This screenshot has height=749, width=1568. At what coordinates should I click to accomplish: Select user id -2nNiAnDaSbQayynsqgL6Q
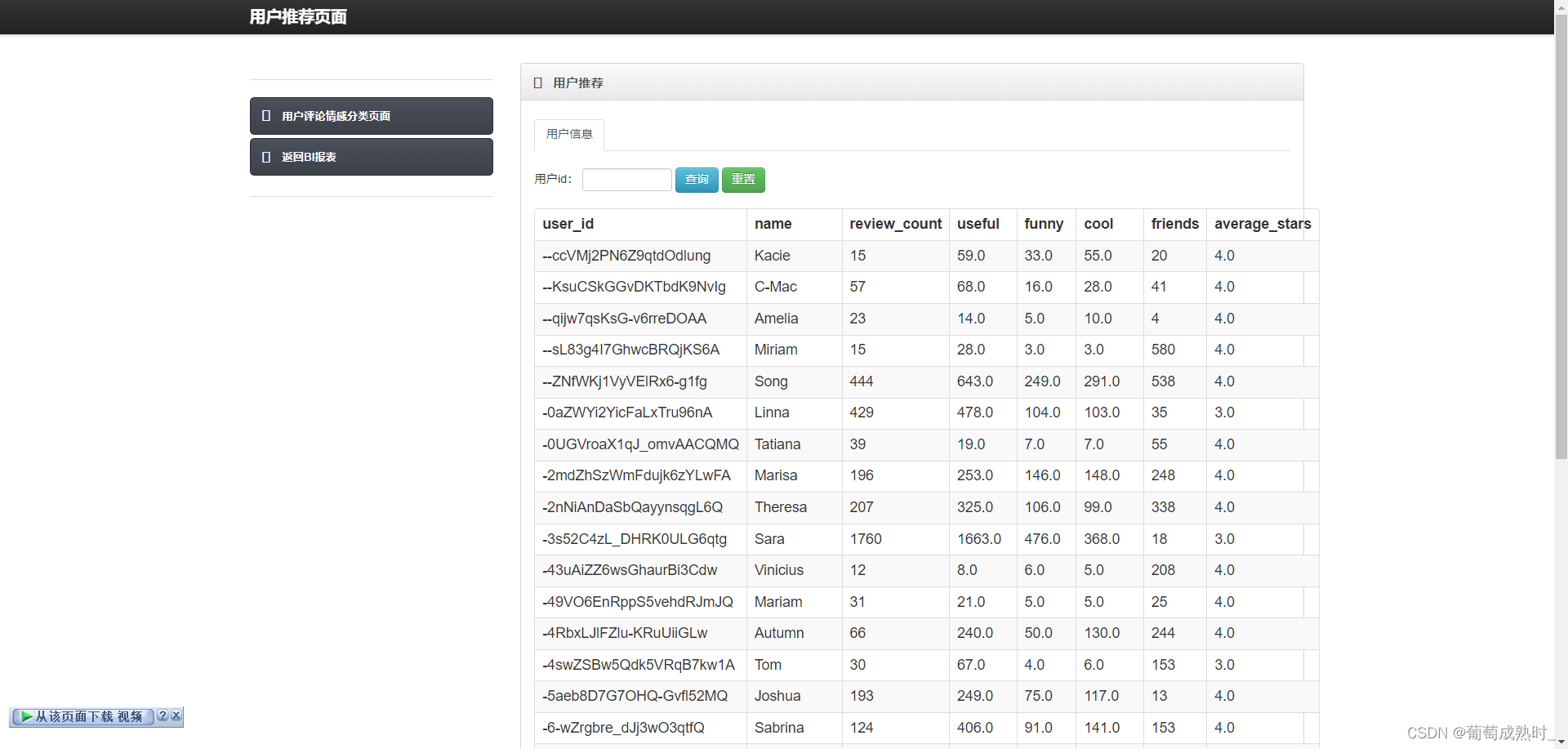[632, 507]
